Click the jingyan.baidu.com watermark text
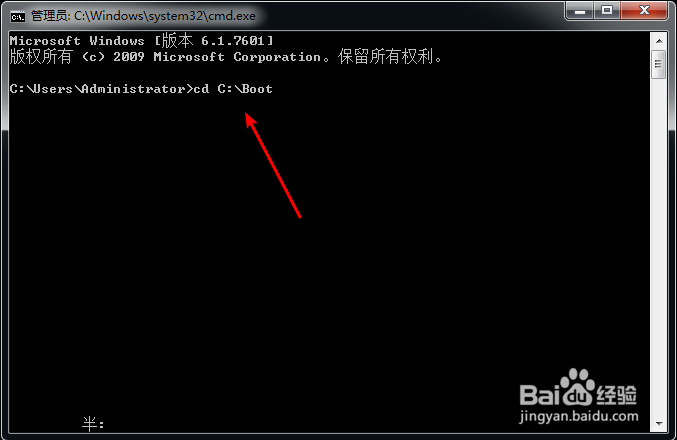677x440 pixels. [579, 416]
